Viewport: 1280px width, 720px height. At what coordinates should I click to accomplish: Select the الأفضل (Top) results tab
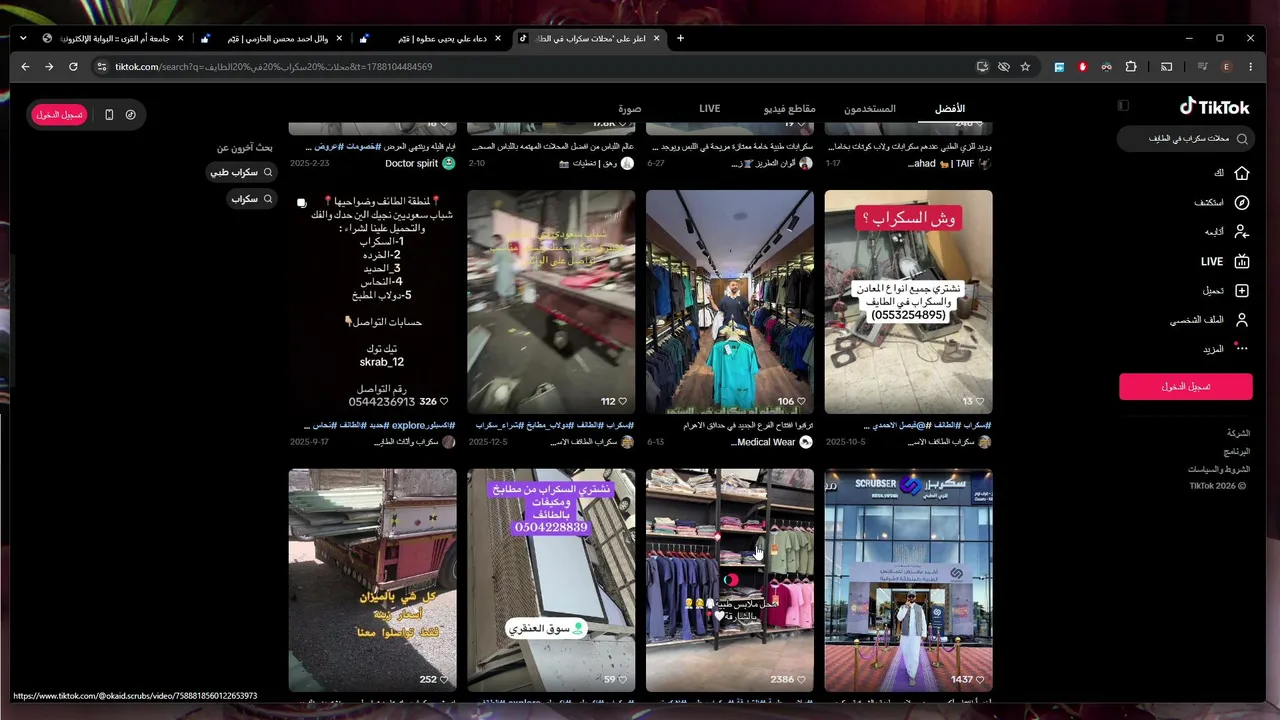point(949,108)
